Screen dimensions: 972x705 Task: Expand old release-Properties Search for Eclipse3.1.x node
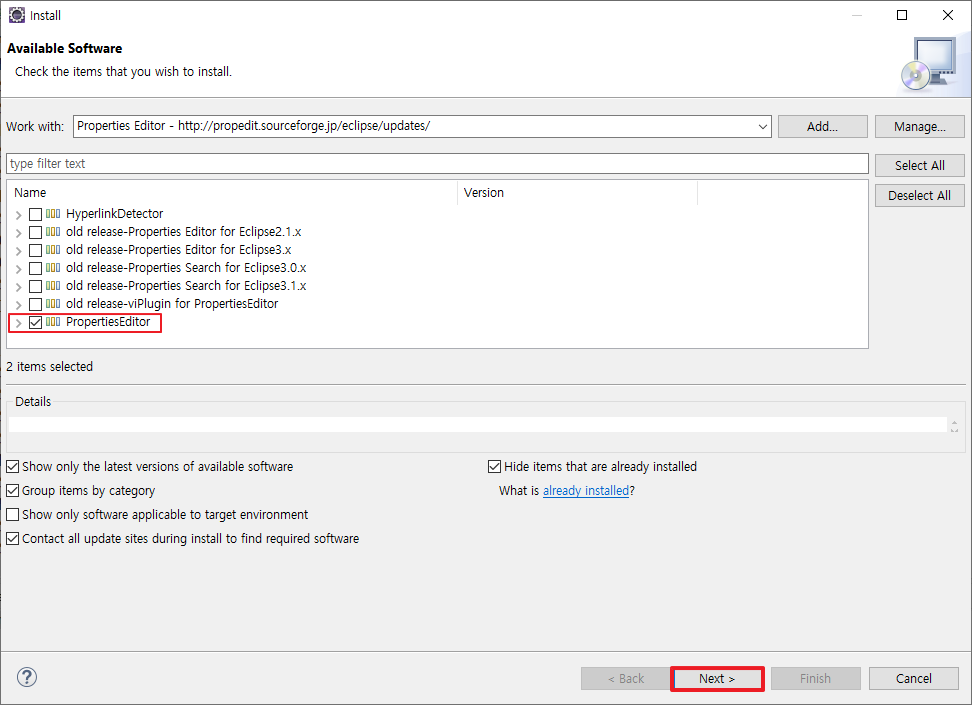(x=19, y=287)
